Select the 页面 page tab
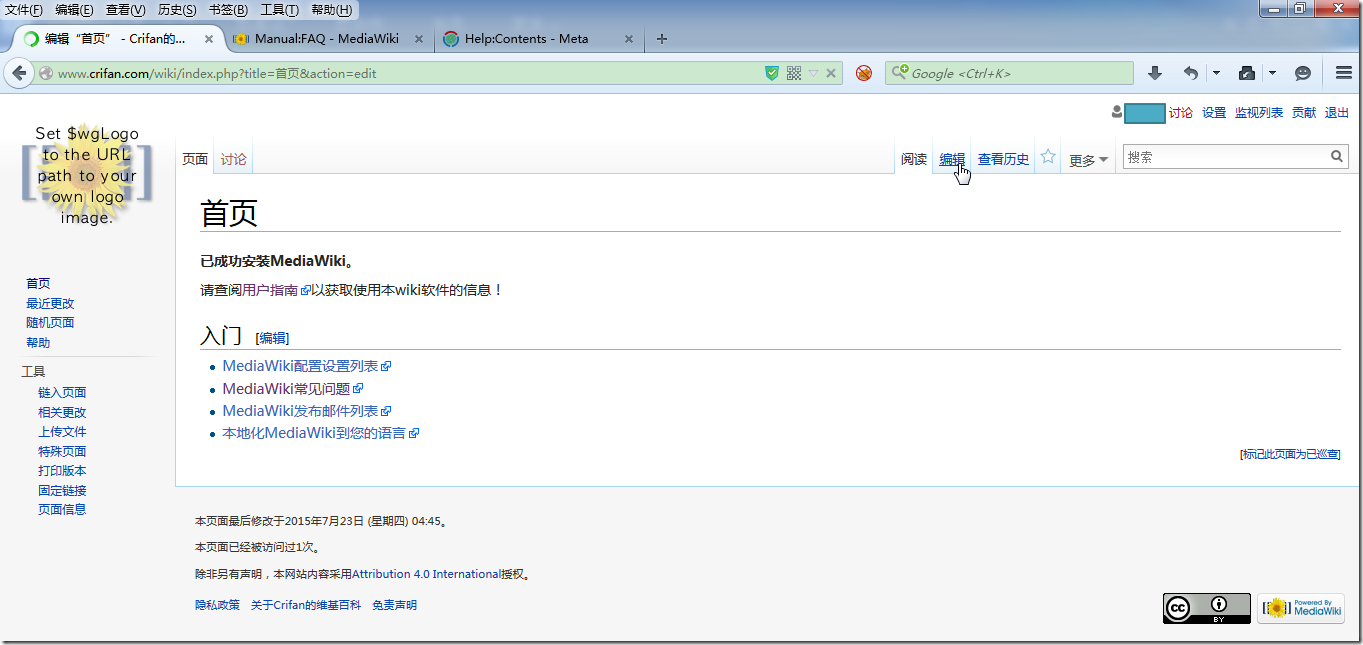Viewport: 1363px width, 645px height. point(195,159)
